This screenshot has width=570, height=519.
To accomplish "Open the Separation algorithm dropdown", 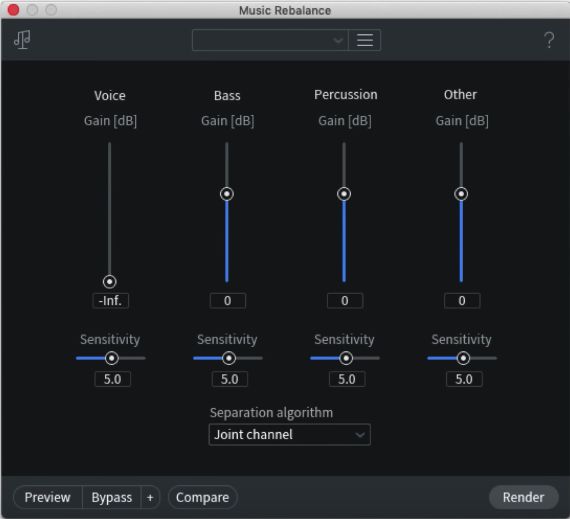I will [x=290, y=434].
